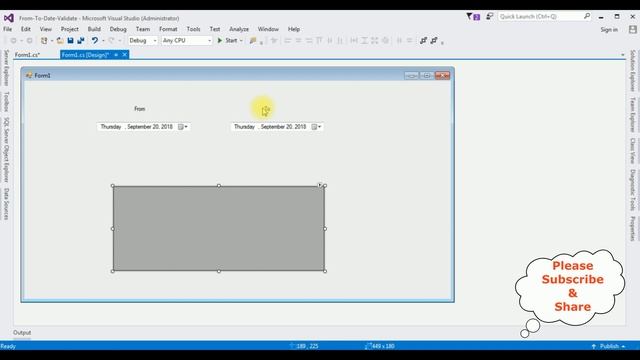This screenshot has width=640, height=360.
Task: Save the current file with Save icon
Action: tap(70, 40)
